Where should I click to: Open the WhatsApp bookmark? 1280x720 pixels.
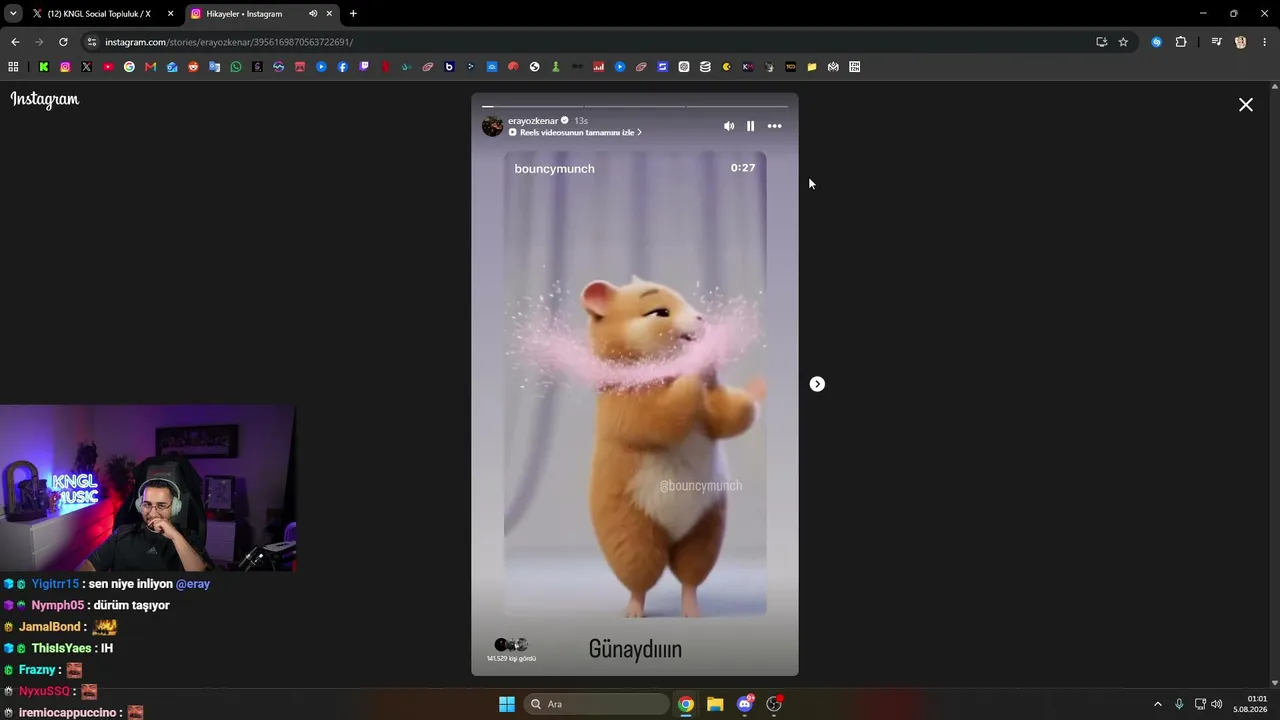click(x=236, y=67)
